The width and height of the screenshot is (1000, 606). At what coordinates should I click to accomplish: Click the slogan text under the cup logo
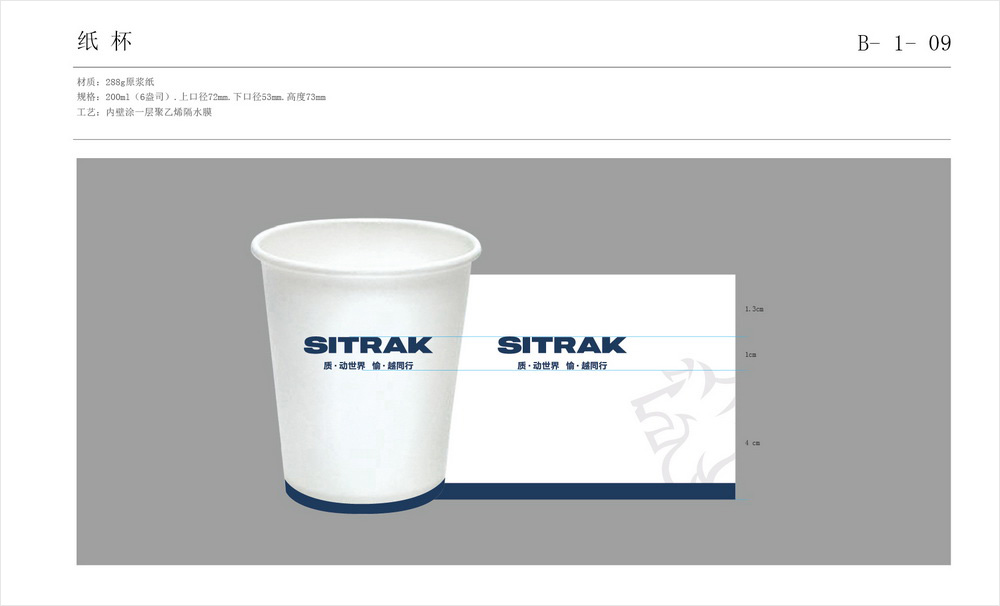tap(368, 367)
